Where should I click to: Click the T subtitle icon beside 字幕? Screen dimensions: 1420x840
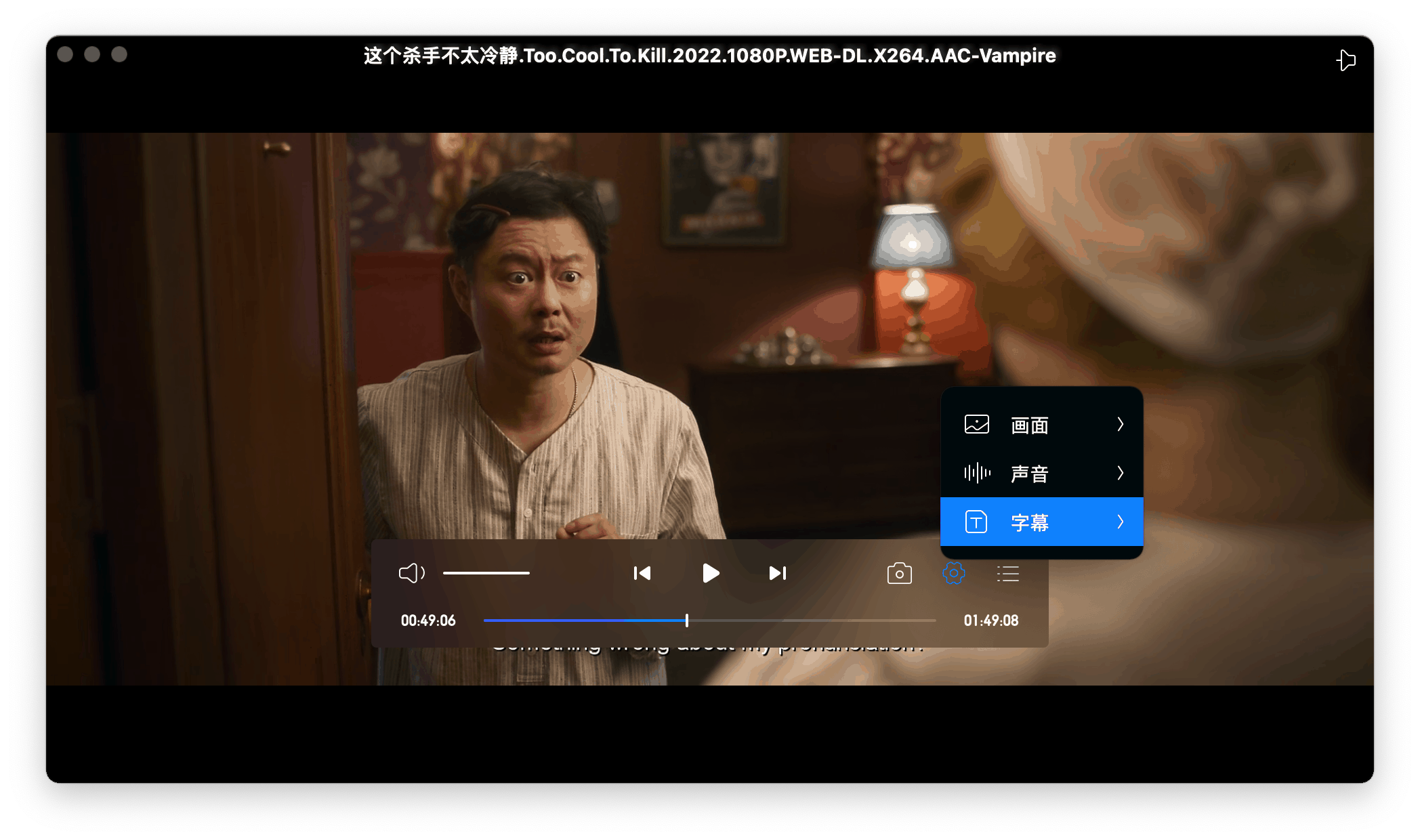976,522
